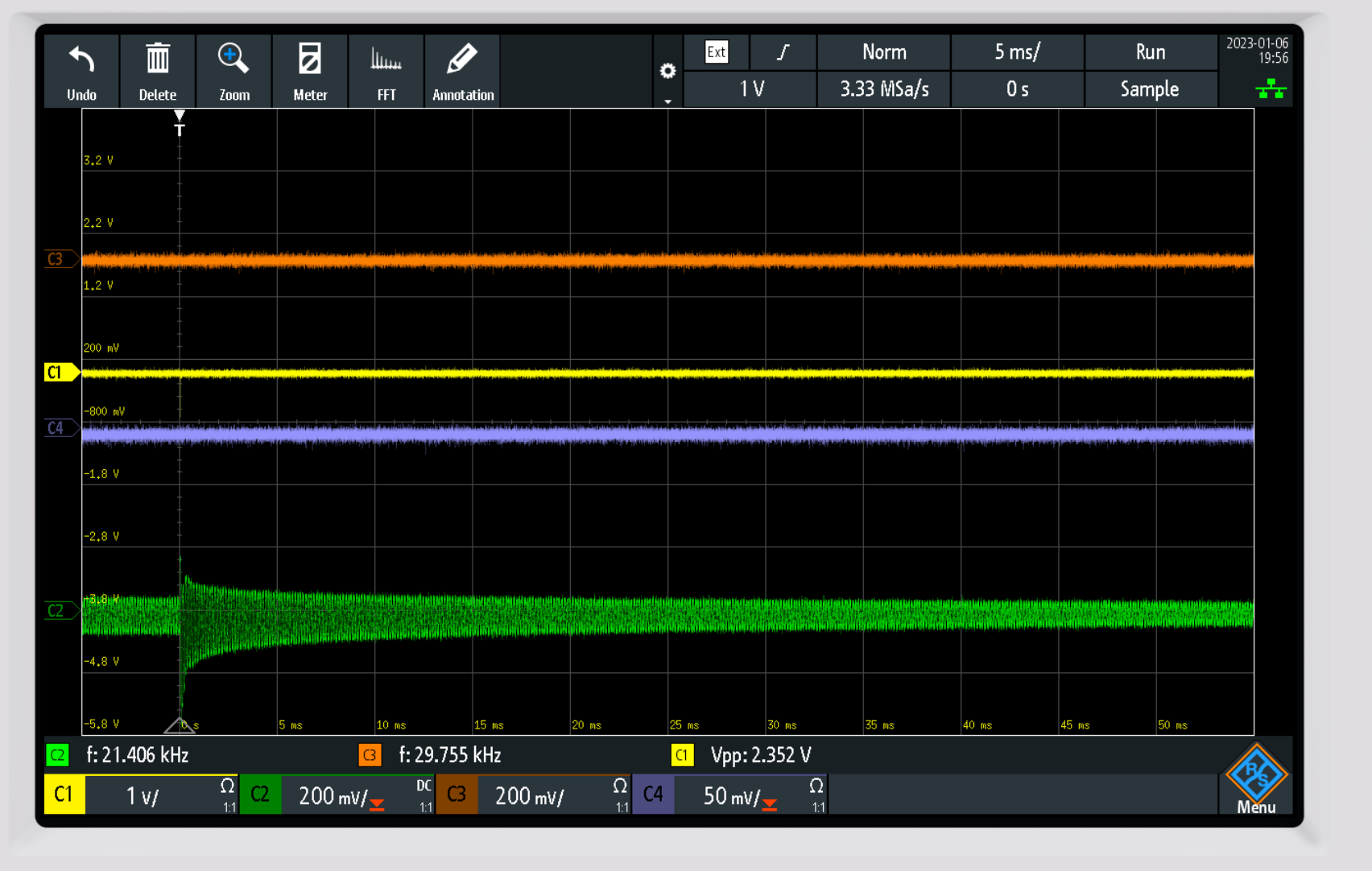Viewport: 1372px width, 871px height.
Task: Open the Norm trigger mode selector
Action: 883,52
